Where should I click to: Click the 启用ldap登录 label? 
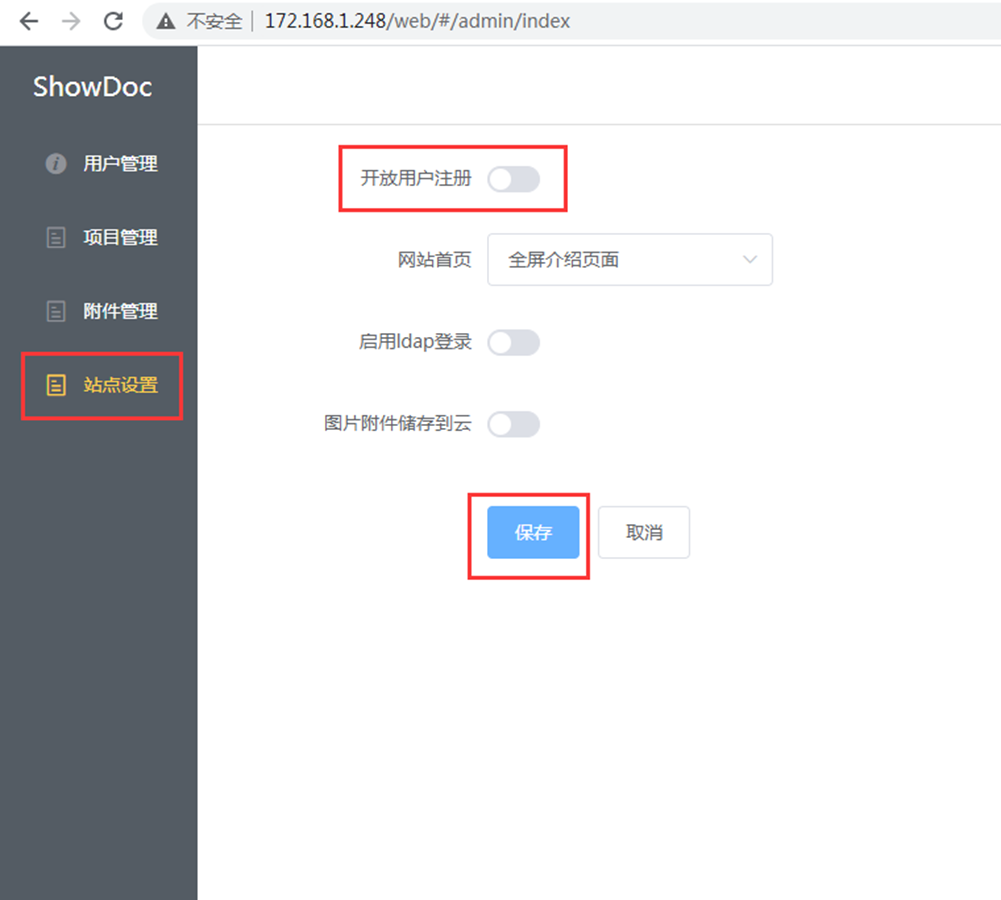click(x=416, y=341)
